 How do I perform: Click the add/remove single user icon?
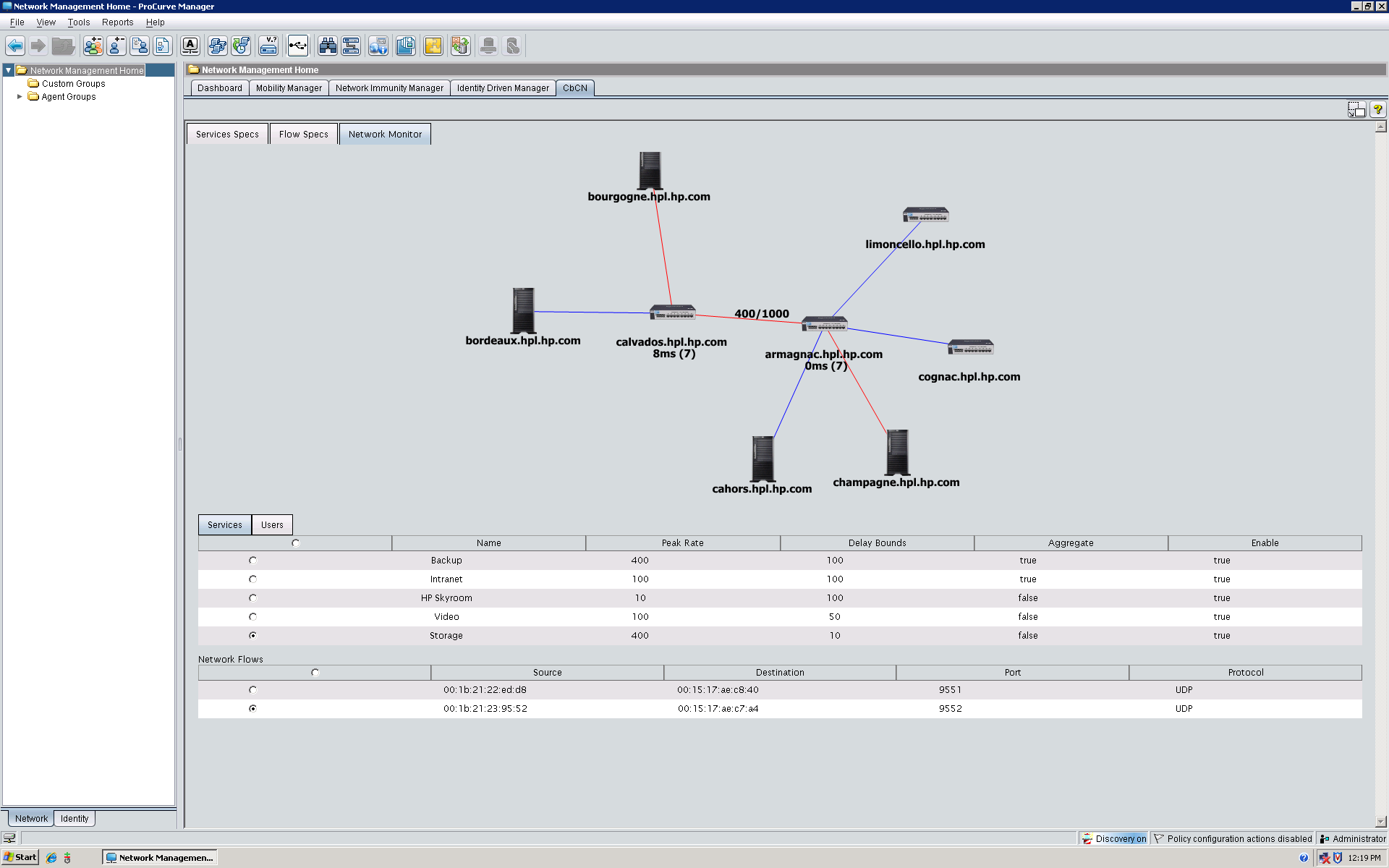pyautogui.click(x=116, y=46)
